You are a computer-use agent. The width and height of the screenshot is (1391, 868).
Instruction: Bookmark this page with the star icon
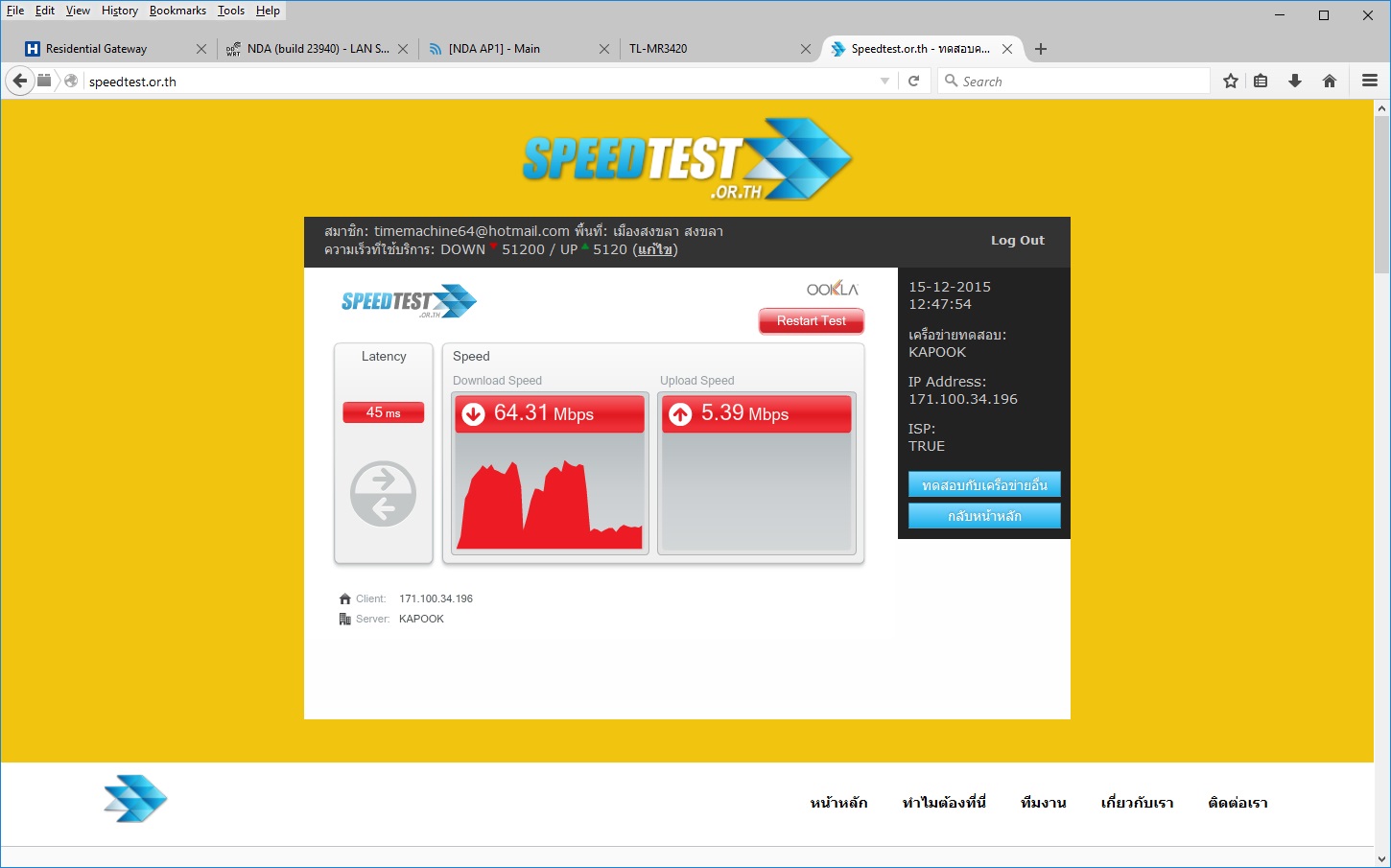(x=1231, y=82)
